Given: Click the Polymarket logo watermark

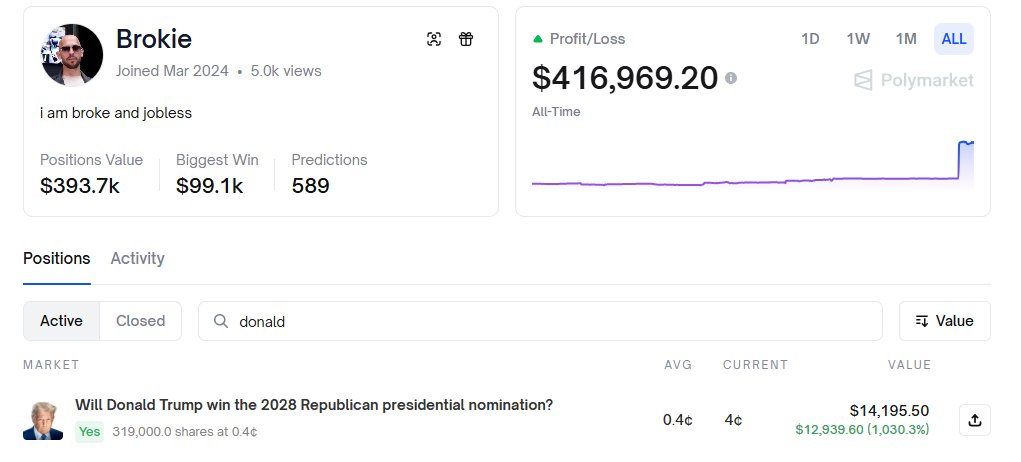Looking at the screenshot, I should pos(913,80).
